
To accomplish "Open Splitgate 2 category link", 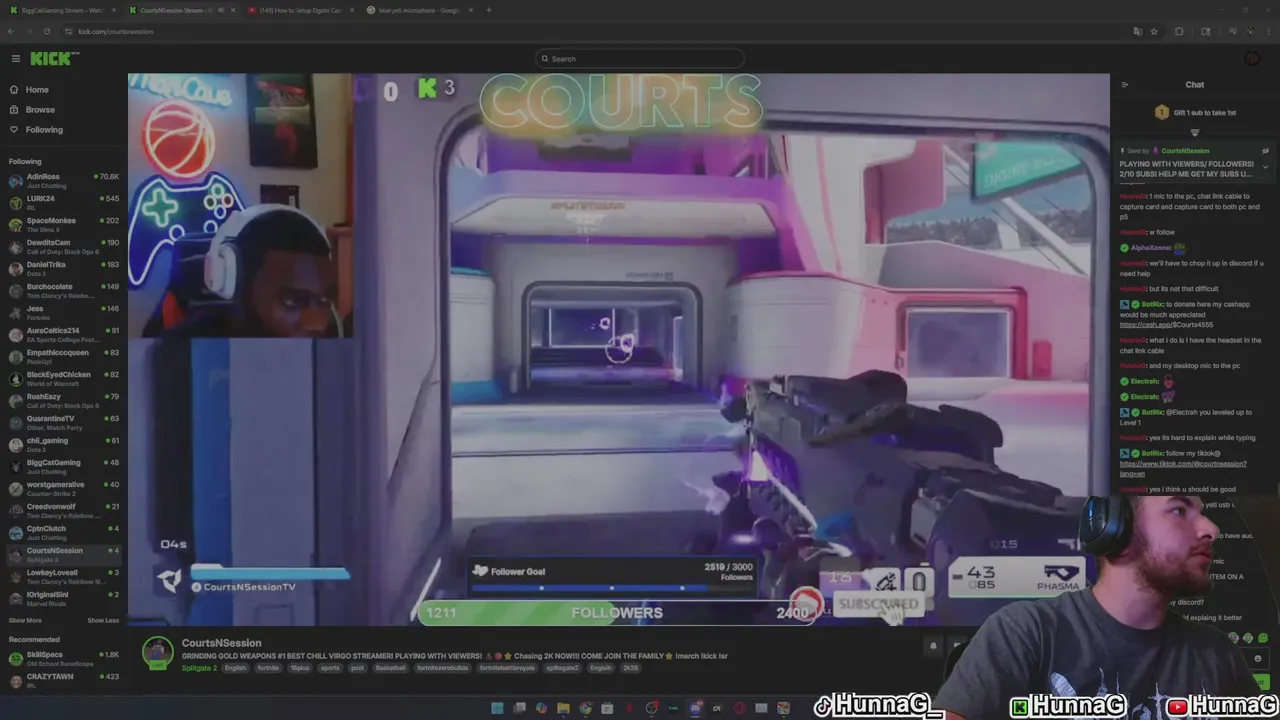I will [199, 668].
